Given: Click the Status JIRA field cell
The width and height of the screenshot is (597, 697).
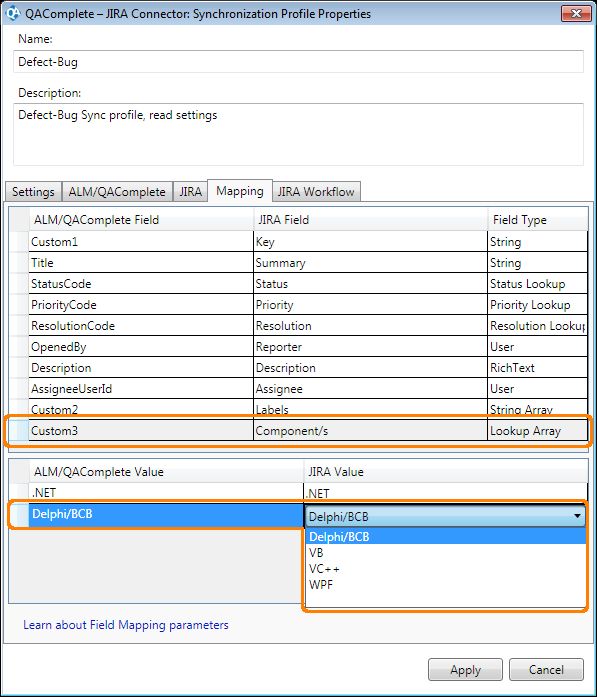Looking at the screenshot, I should point(371,284).
